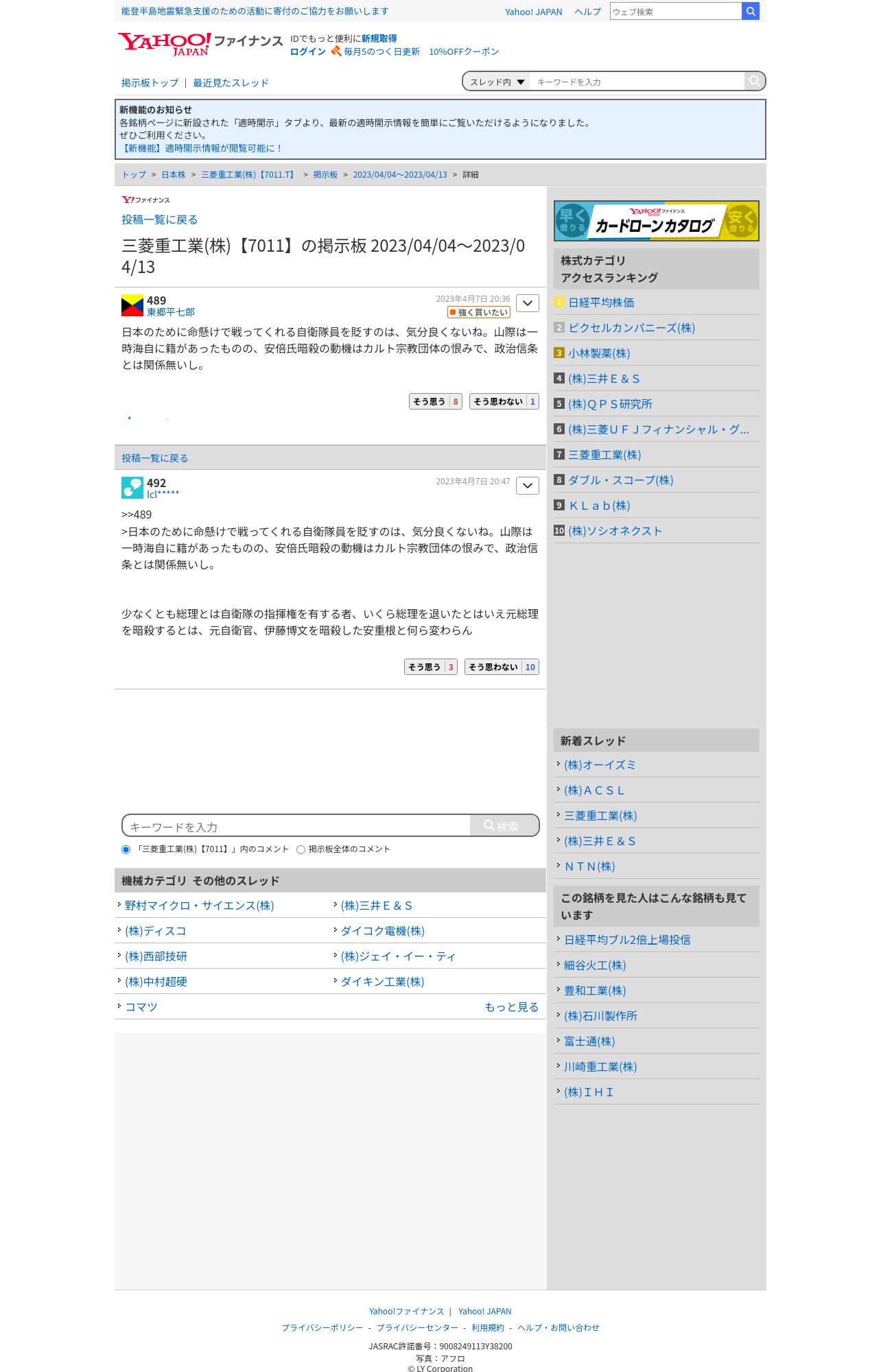Open 細谷火工(株) related stock link
Image resolution: width=881 pixels, height=1372 pixels.
(595, 965)
